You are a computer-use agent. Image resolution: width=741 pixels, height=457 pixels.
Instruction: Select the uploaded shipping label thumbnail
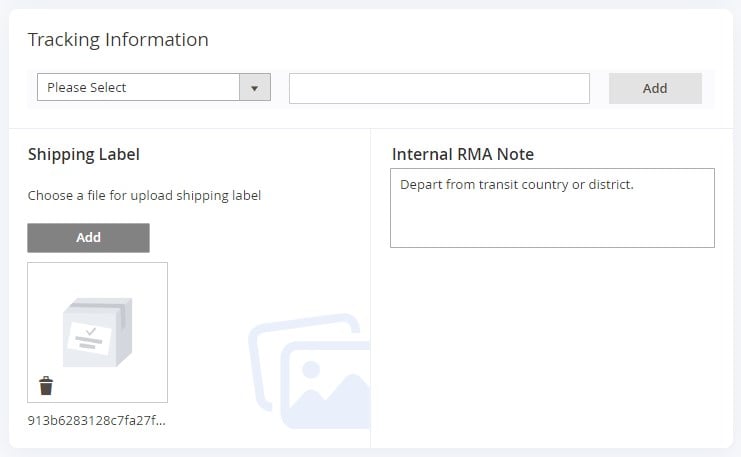pyautogui.click(x=97, y=332)
